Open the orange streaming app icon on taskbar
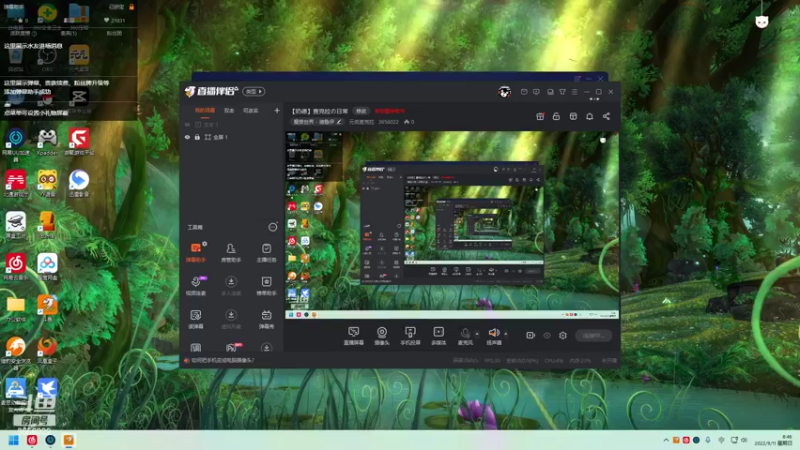 (x=69, y=440)
